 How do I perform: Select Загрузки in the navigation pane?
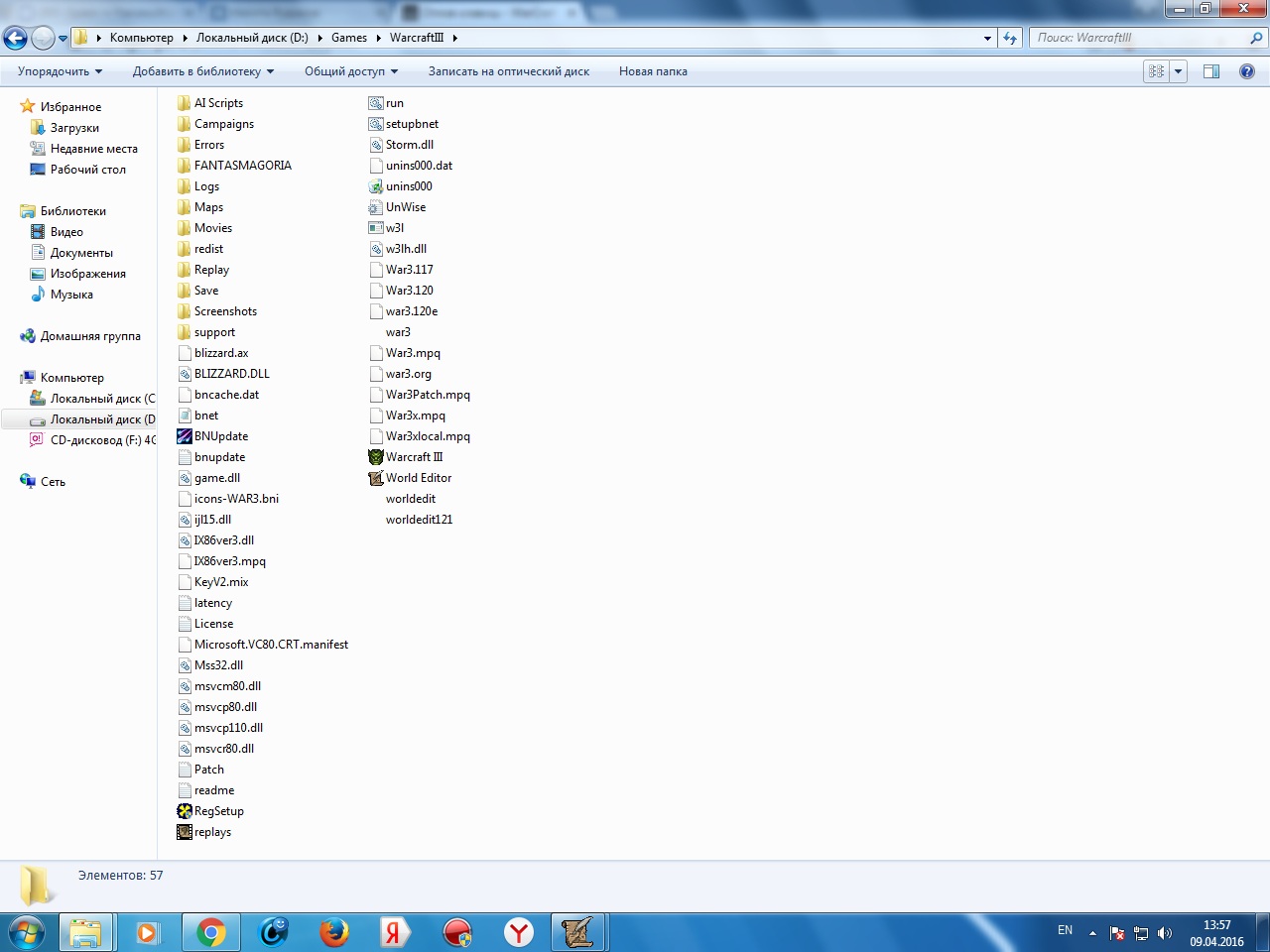[74, 128]
